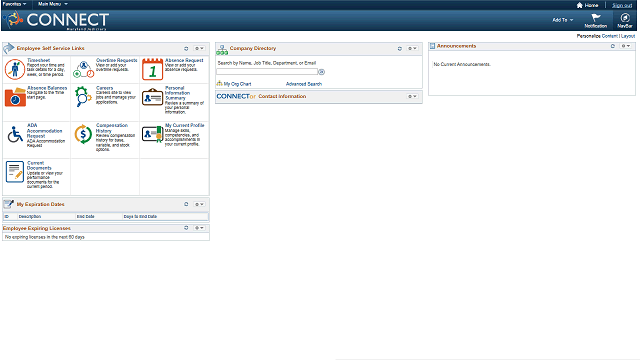The height and width of the screenshot is (360, 640).
Task: Open the Current Documents link
Action: coord(39,165)
